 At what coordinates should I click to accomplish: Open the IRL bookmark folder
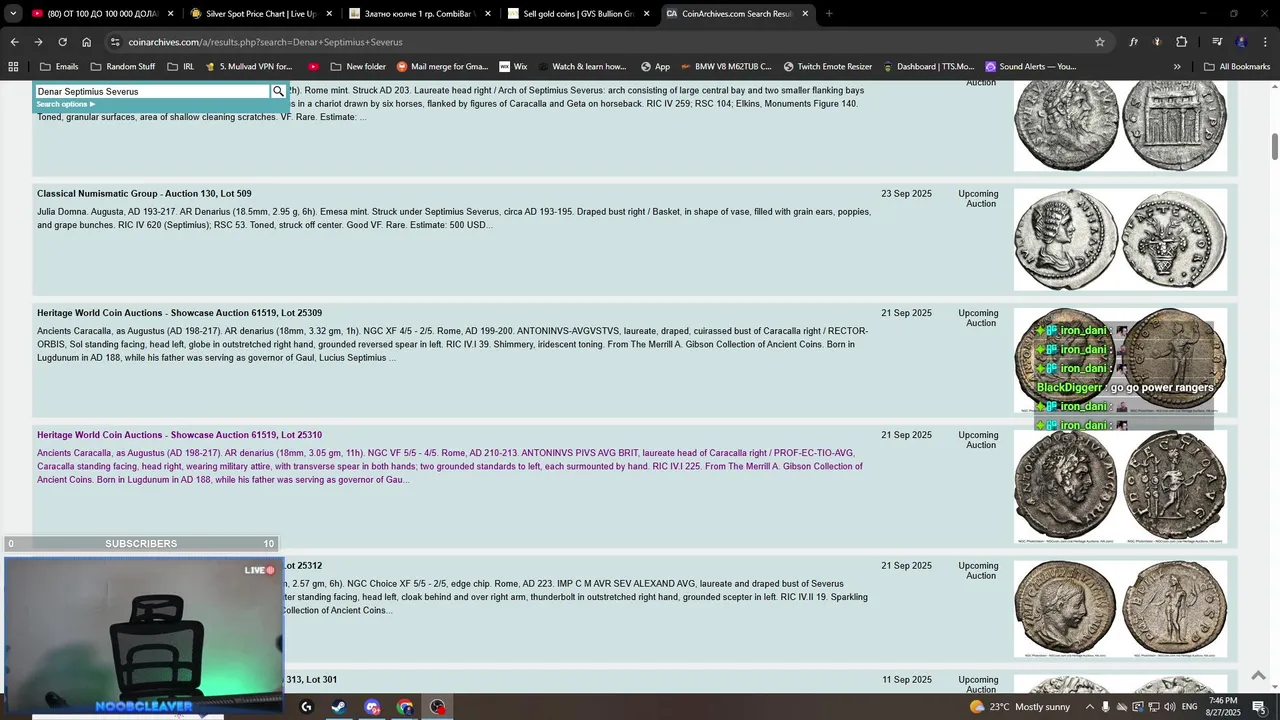point(180,67)
